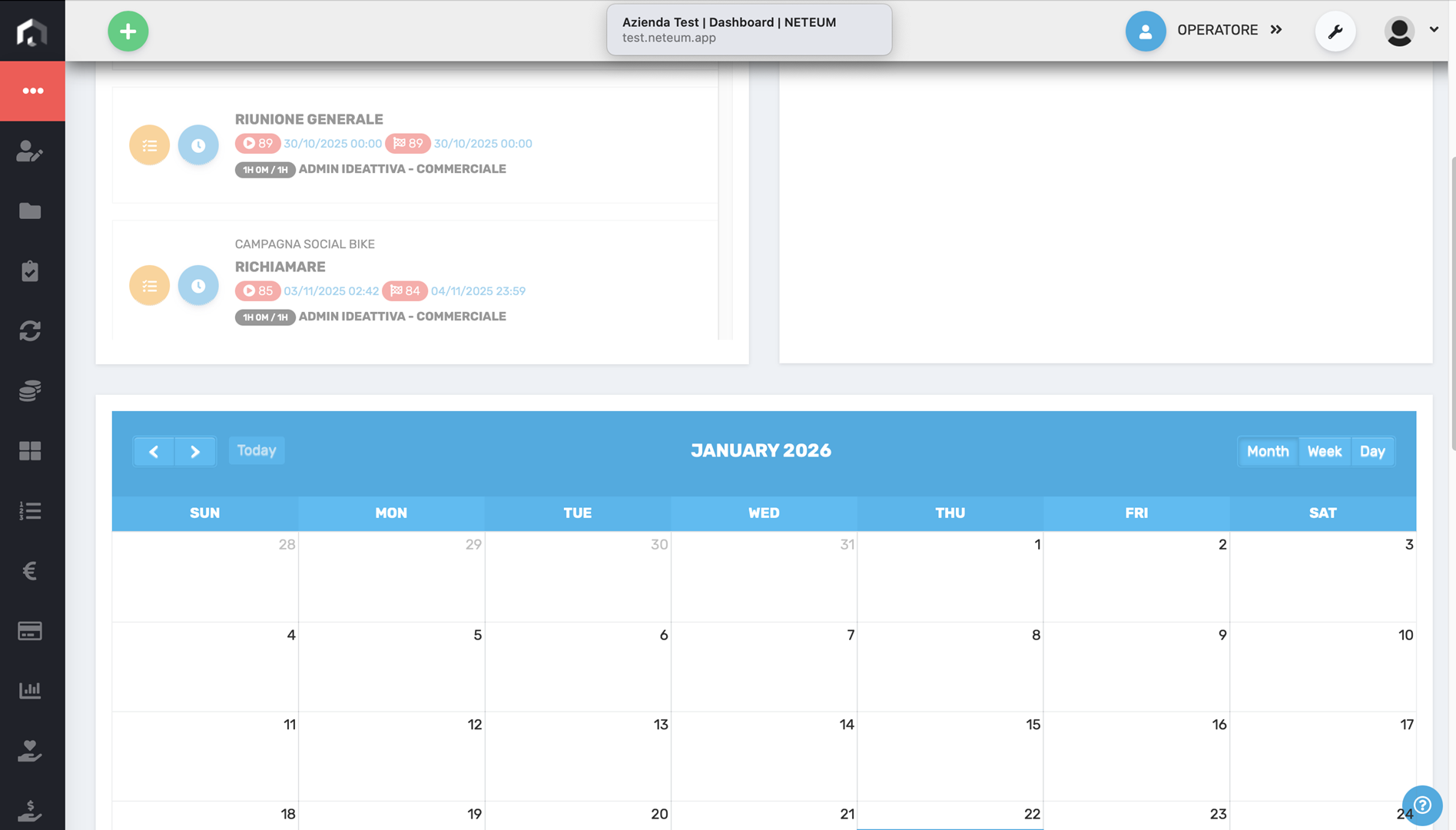Go to the next calendar month
This screenshot has height=830, width=1456.
click(x=195, y=451)
